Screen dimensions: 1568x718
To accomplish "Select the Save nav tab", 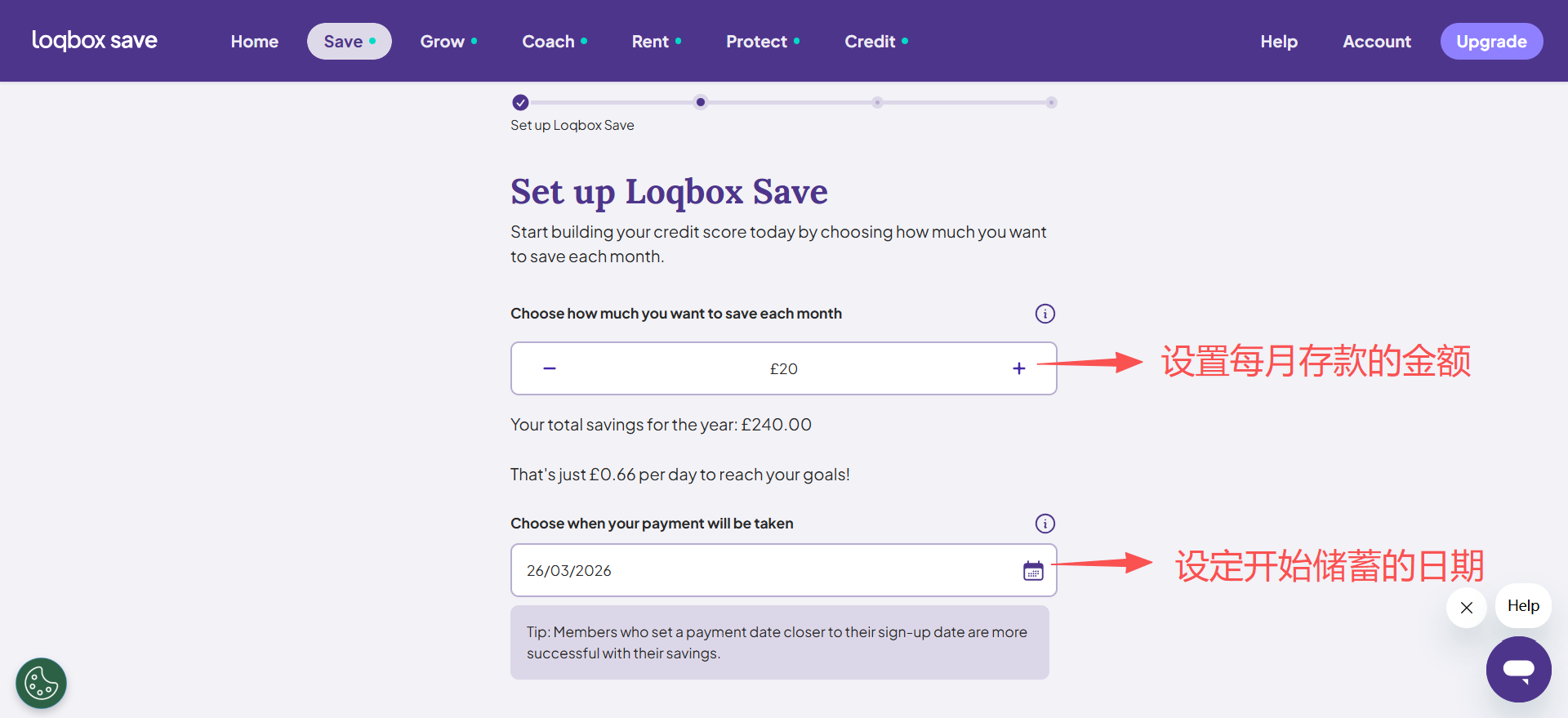I will 349,42.
